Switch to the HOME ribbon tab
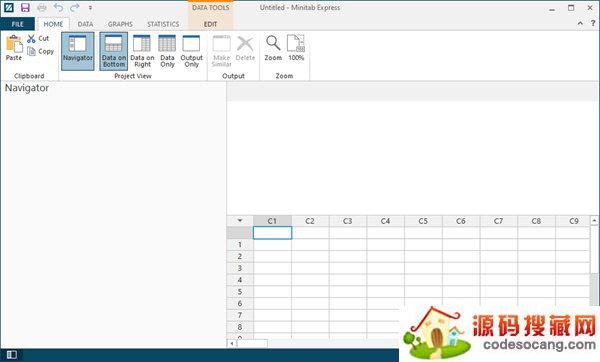Screen dimensions: 600x362 [53, 24]
